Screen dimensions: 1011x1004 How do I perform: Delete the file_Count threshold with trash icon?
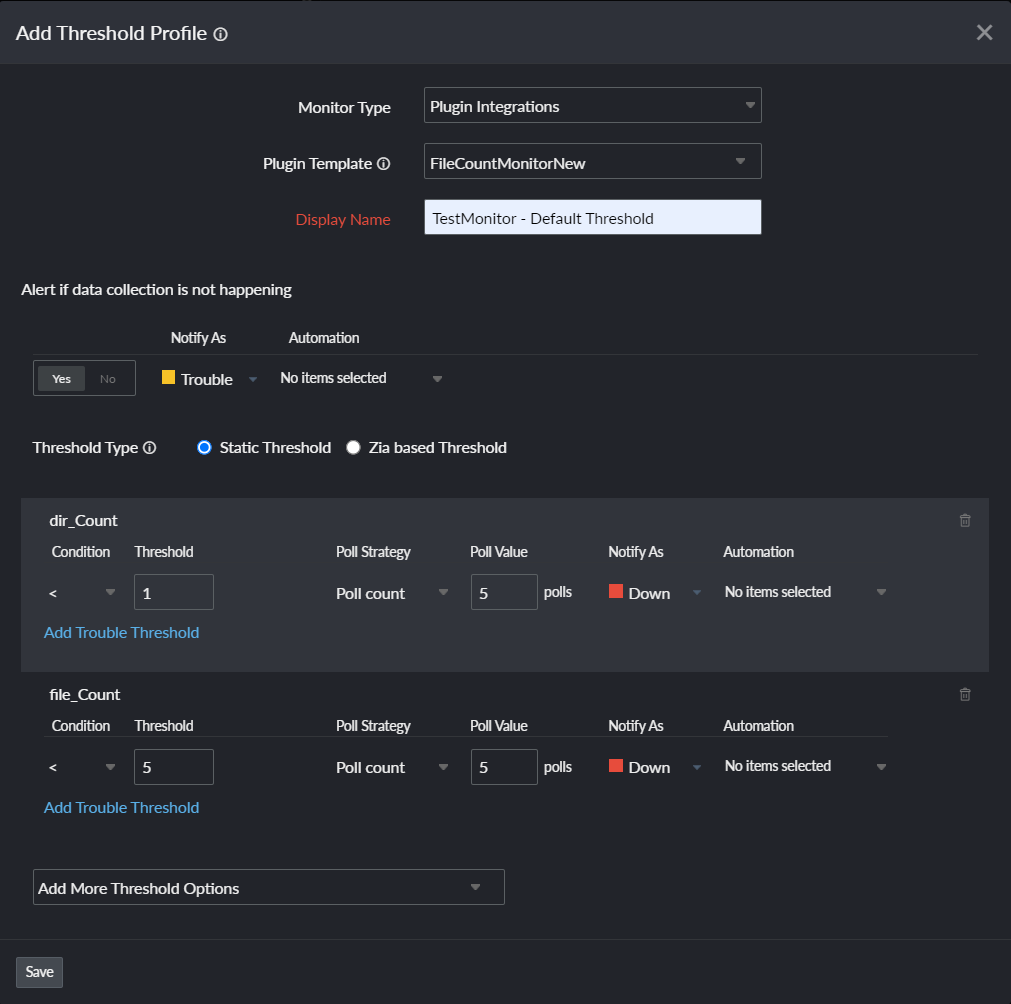965,694
